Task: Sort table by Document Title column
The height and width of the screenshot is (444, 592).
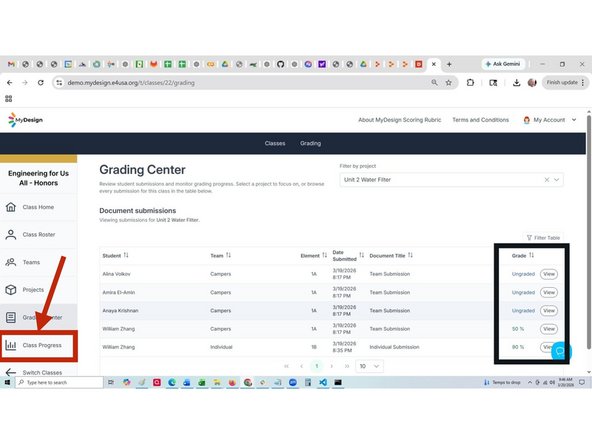Action: pyautogui.click(x=410, y=255)
